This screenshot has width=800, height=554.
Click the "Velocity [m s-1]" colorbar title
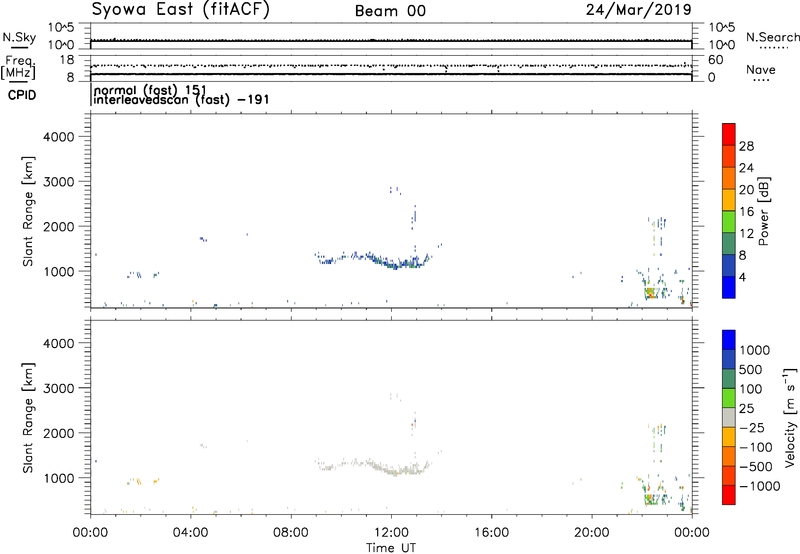click(x=790, y=417)
